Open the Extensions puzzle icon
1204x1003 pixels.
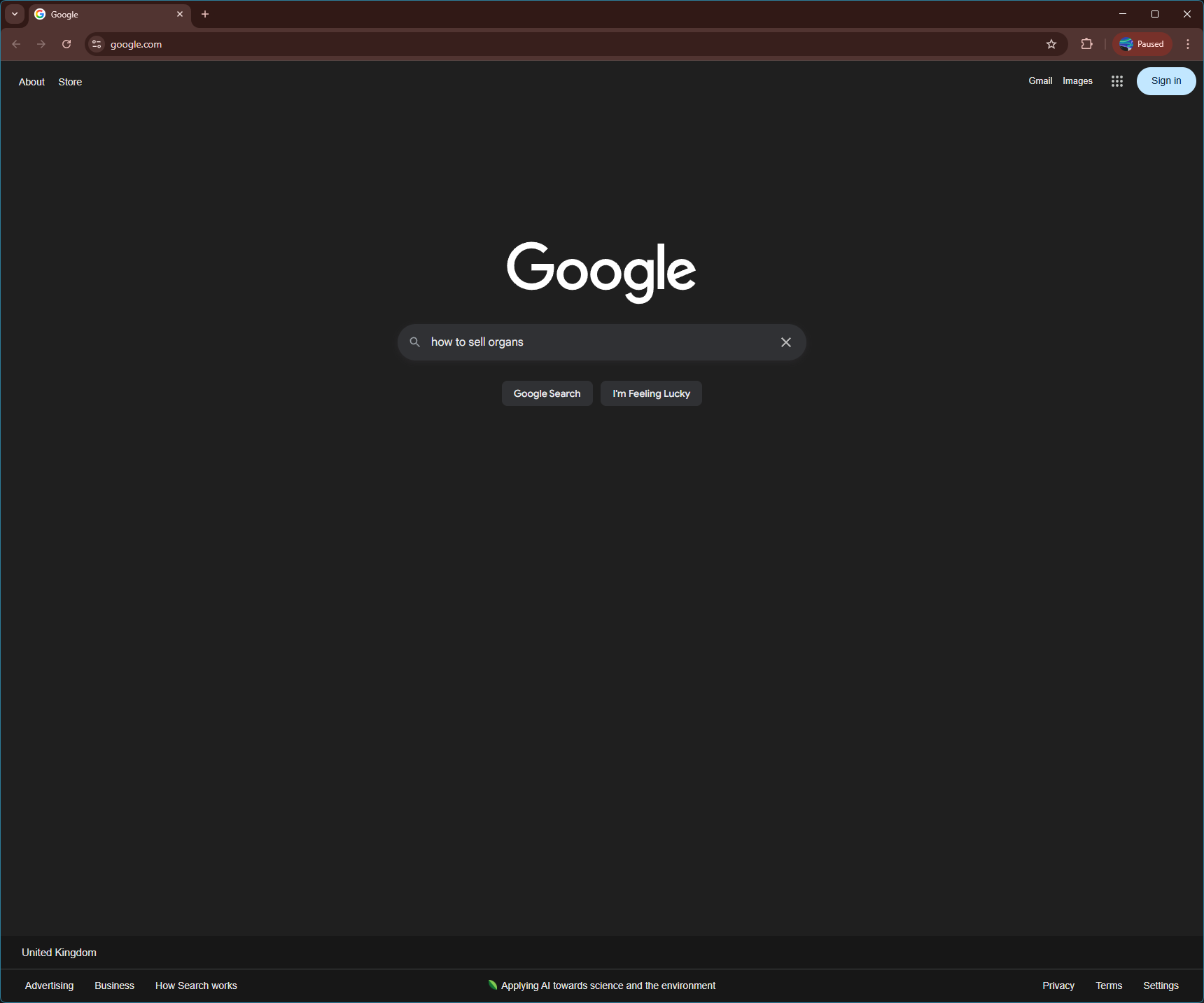[x=1086, y=44]
